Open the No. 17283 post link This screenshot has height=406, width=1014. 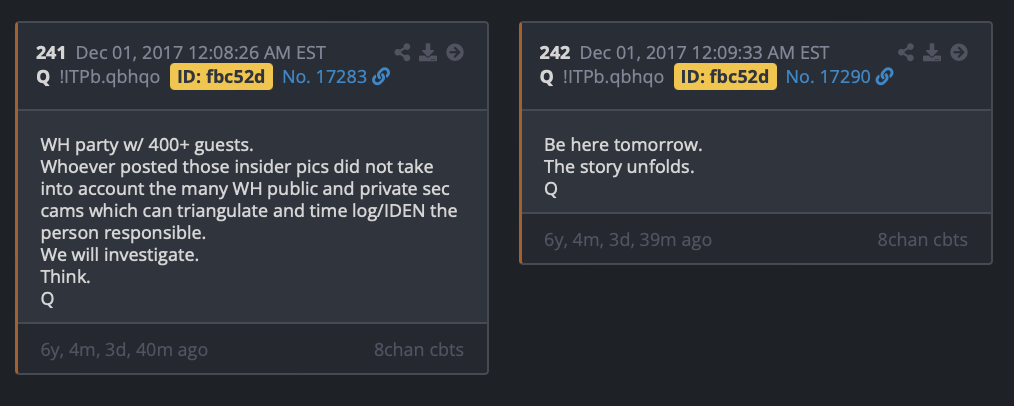click(x=324, y=77)
